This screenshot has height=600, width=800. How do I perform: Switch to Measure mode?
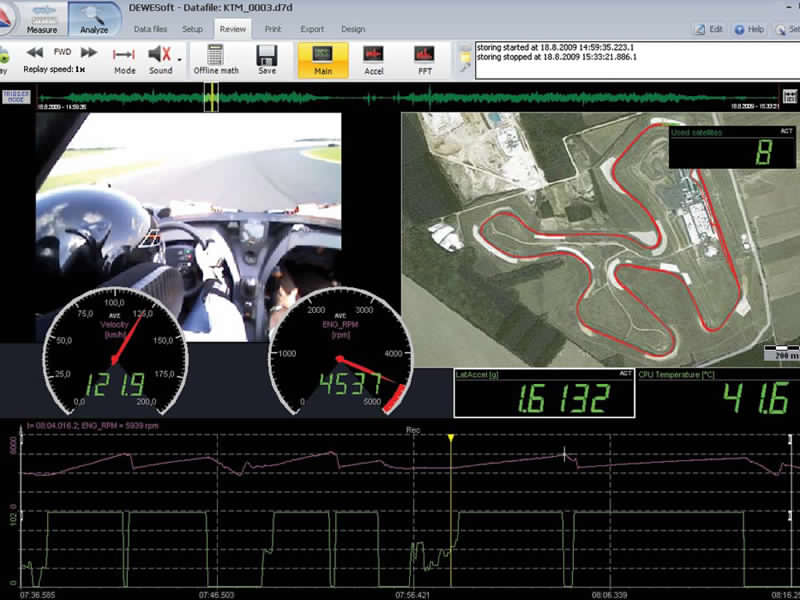tap(41, 17)
